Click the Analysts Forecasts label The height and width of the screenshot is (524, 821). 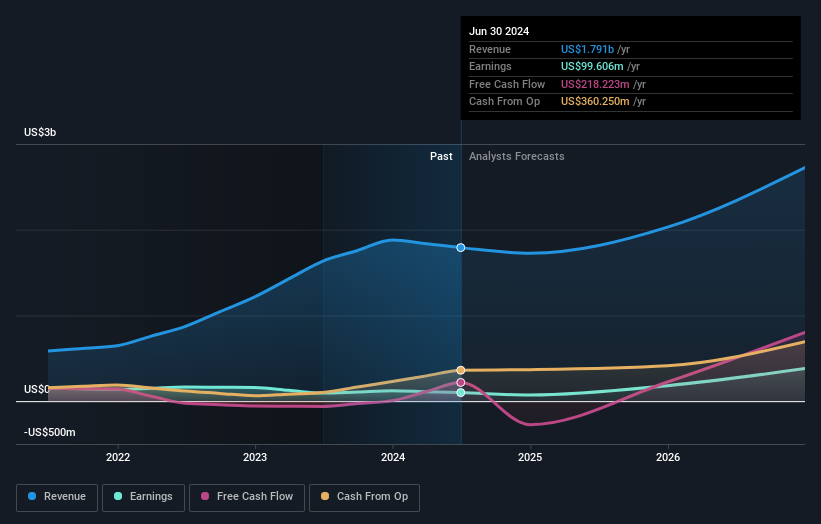(516, 156)
